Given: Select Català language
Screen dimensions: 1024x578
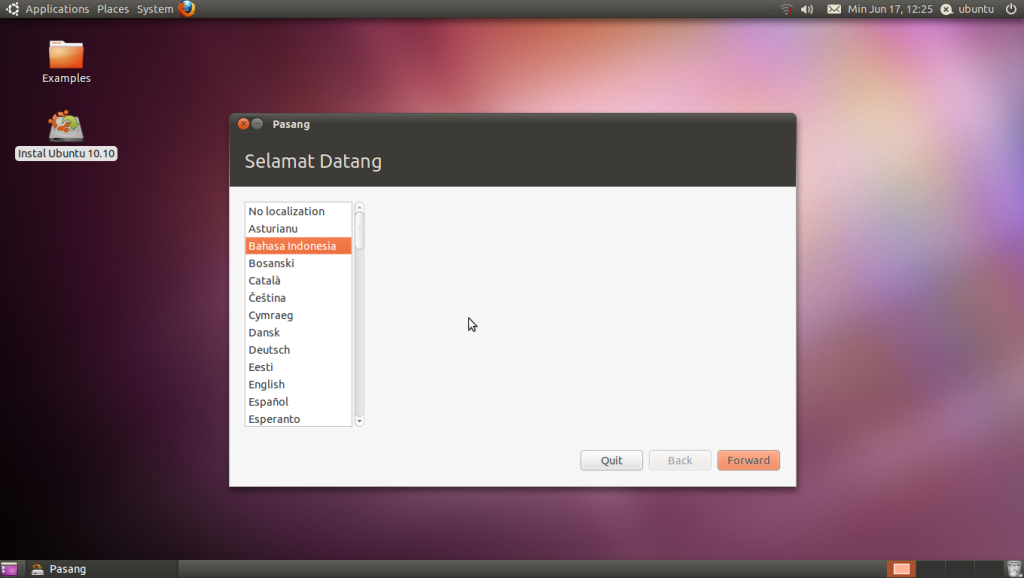Looking at the screenshot, I should (298, 280).
